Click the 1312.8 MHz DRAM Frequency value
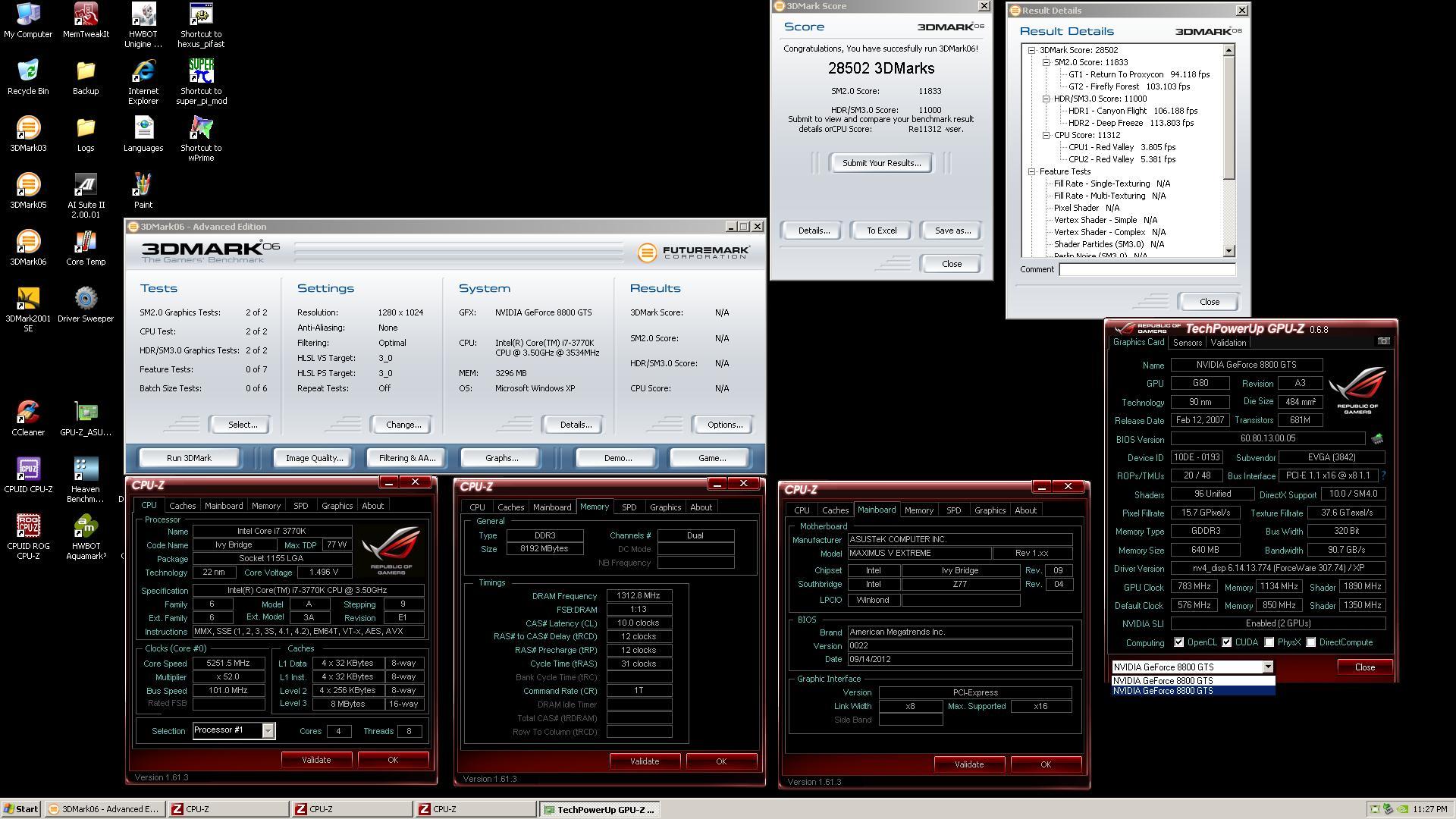This screenshot has height=819, width=1456. 639,596
